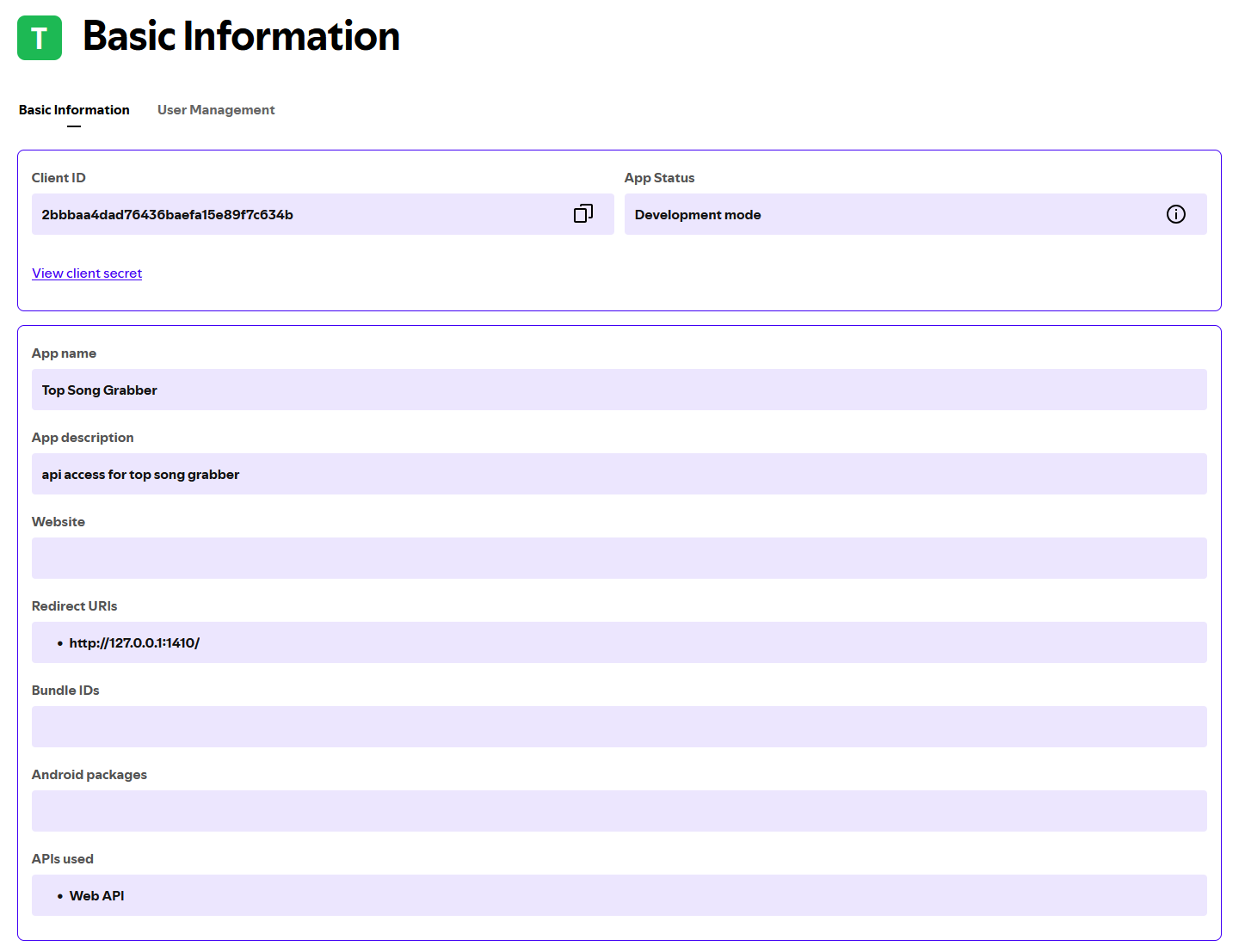
Task: Click the empty Website field
Action: click(619, 557)
